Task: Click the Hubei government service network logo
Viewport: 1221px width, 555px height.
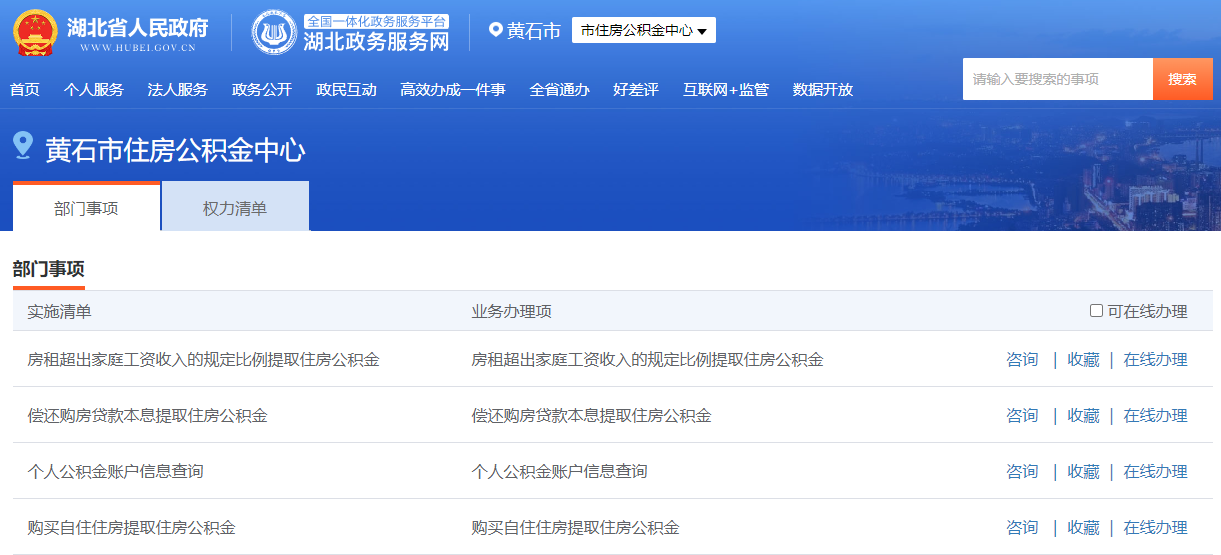Action: pos(274,32)
